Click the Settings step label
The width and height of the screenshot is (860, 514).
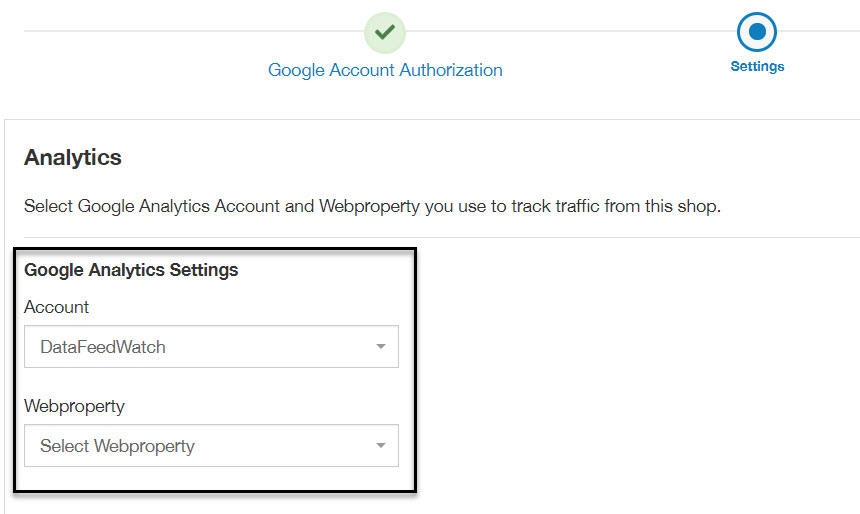tap(757, 66)
